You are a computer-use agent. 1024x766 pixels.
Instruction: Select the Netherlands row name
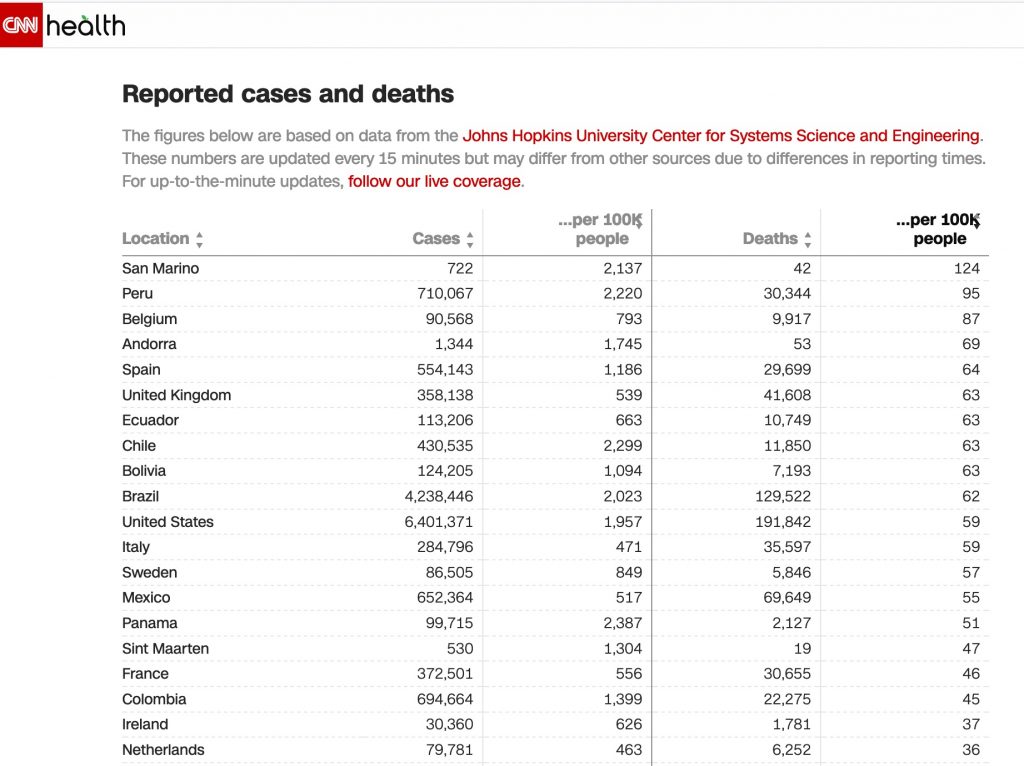click(x=163, y=750)
